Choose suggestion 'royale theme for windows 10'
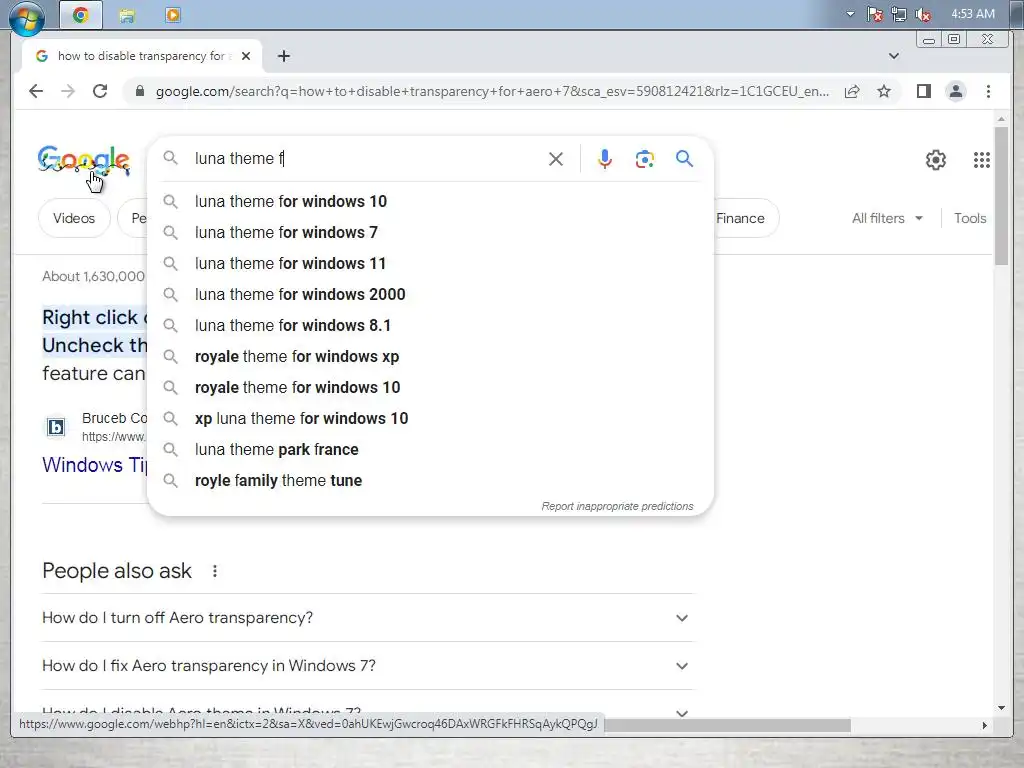Viewport: 1024px width, 768px height. 430,388
